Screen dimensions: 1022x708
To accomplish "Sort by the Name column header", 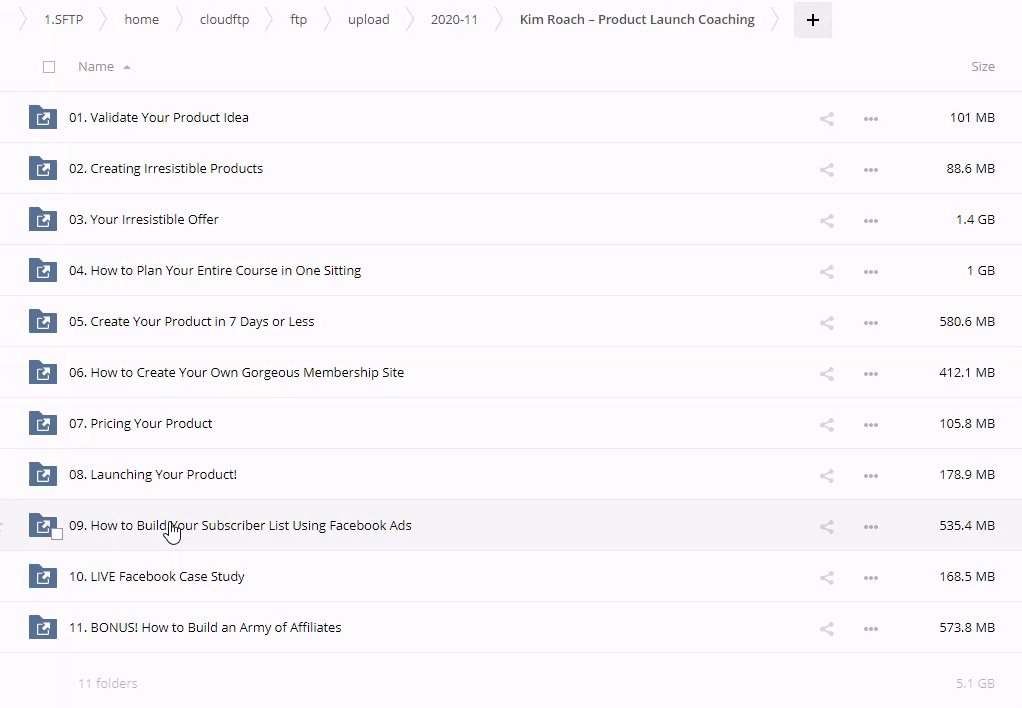I will [x=96, y=67].
